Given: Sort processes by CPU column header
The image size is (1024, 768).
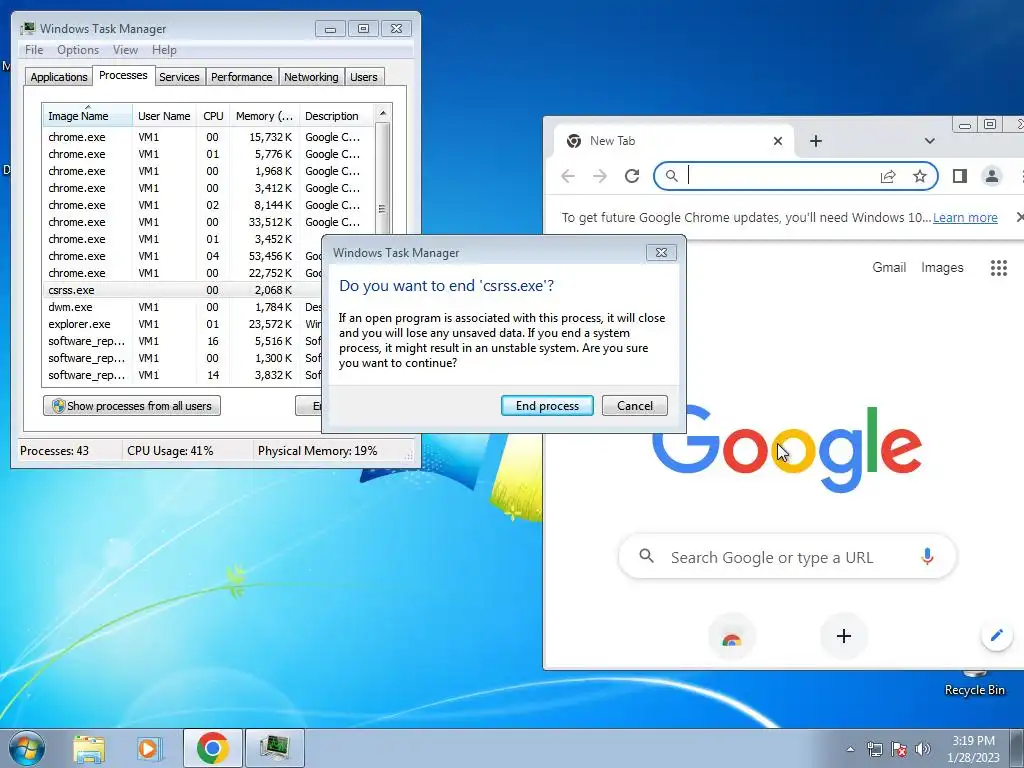Looking at the screenshot, I should [213, 116].
